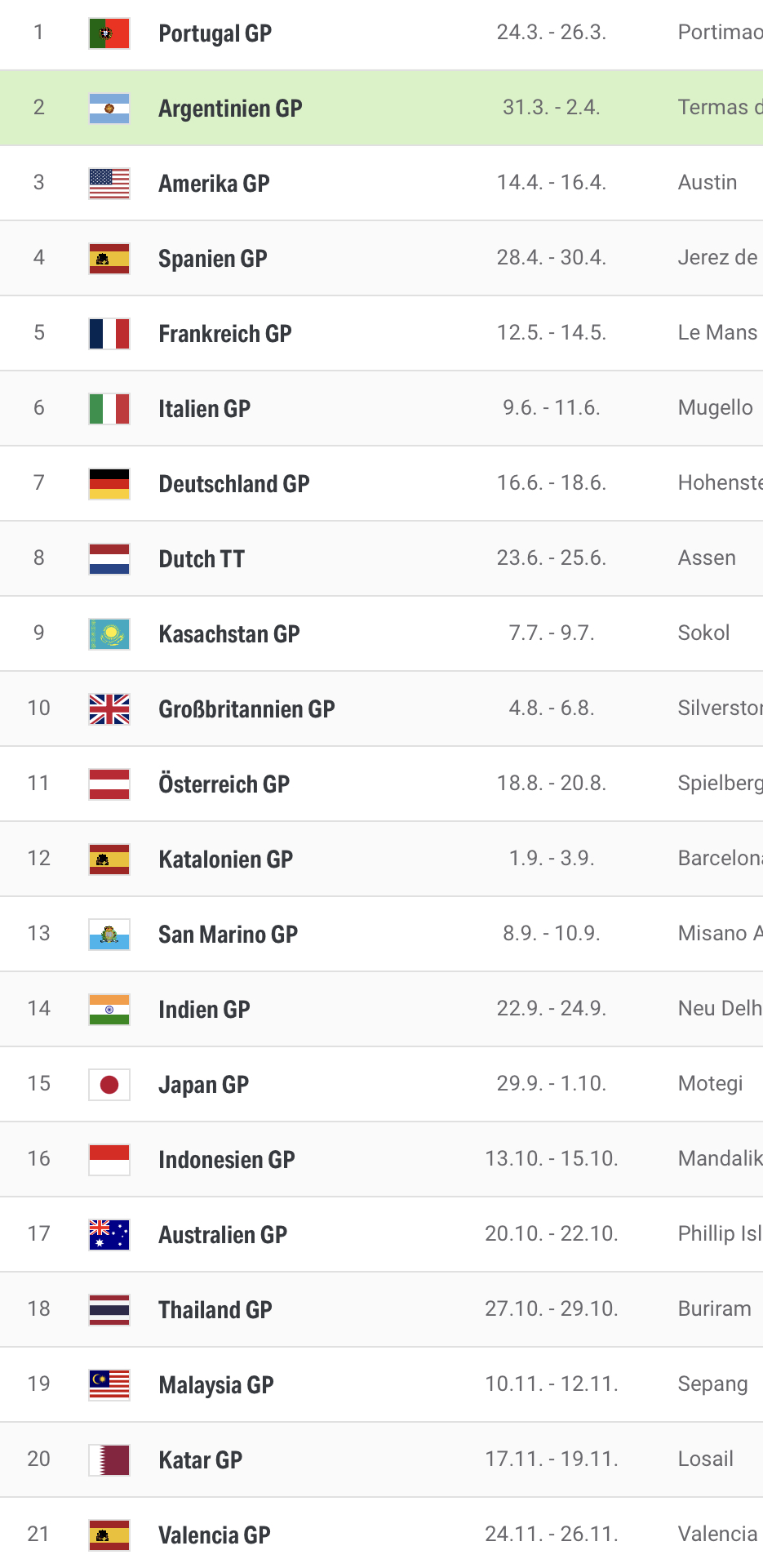Click the San Marino flag icon
The width and height of the screenshot is (763, 1568).
click(x=109, y=935)
